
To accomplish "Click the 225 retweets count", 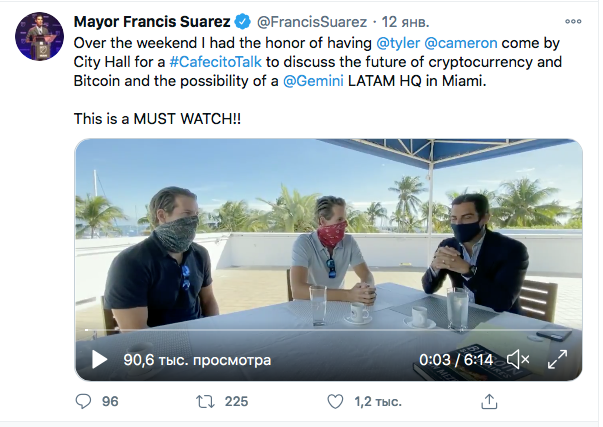I will click(236, 401).
